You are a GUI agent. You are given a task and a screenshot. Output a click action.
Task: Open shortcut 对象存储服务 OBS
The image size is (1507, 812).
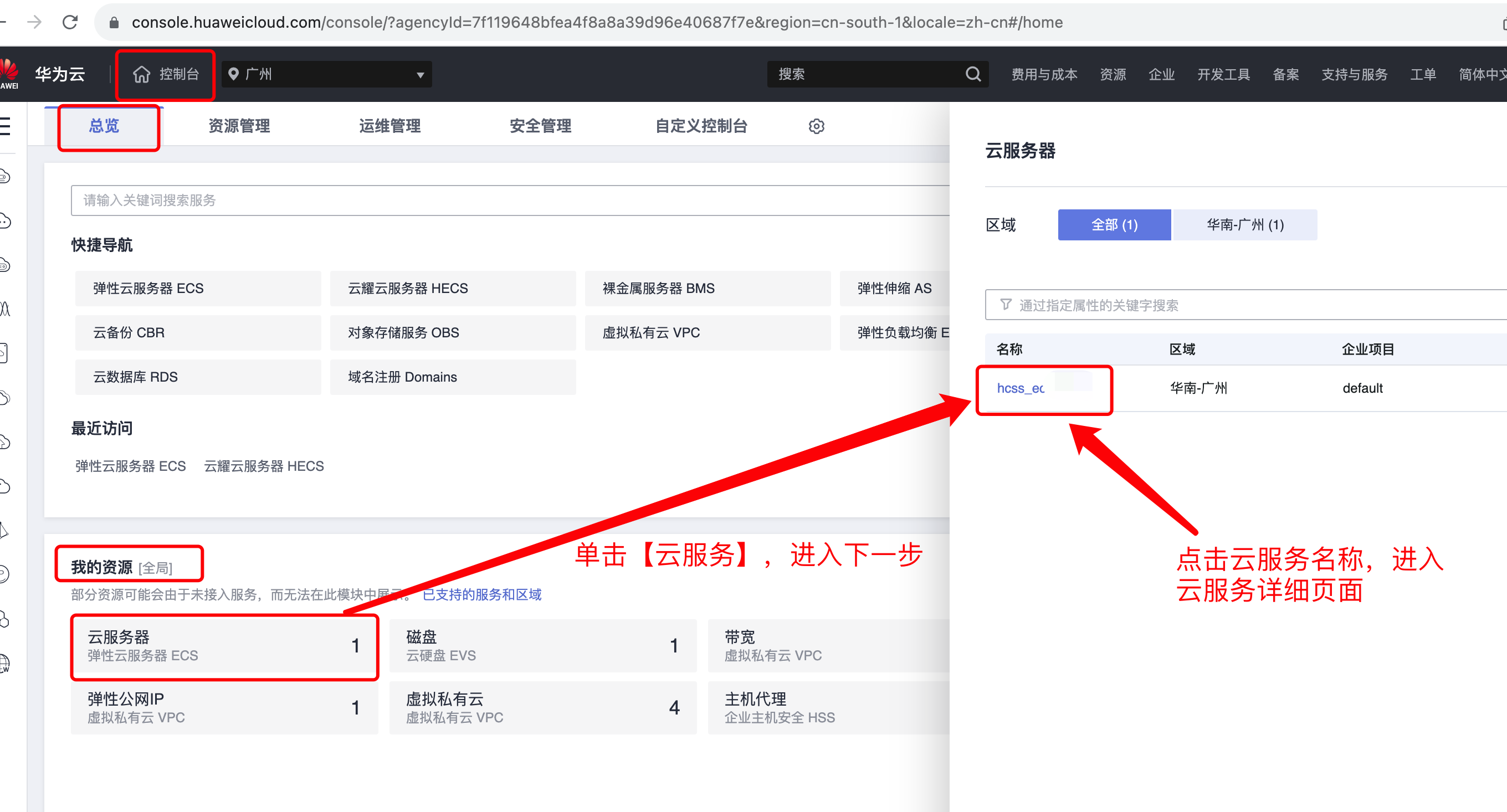(453, 332)
